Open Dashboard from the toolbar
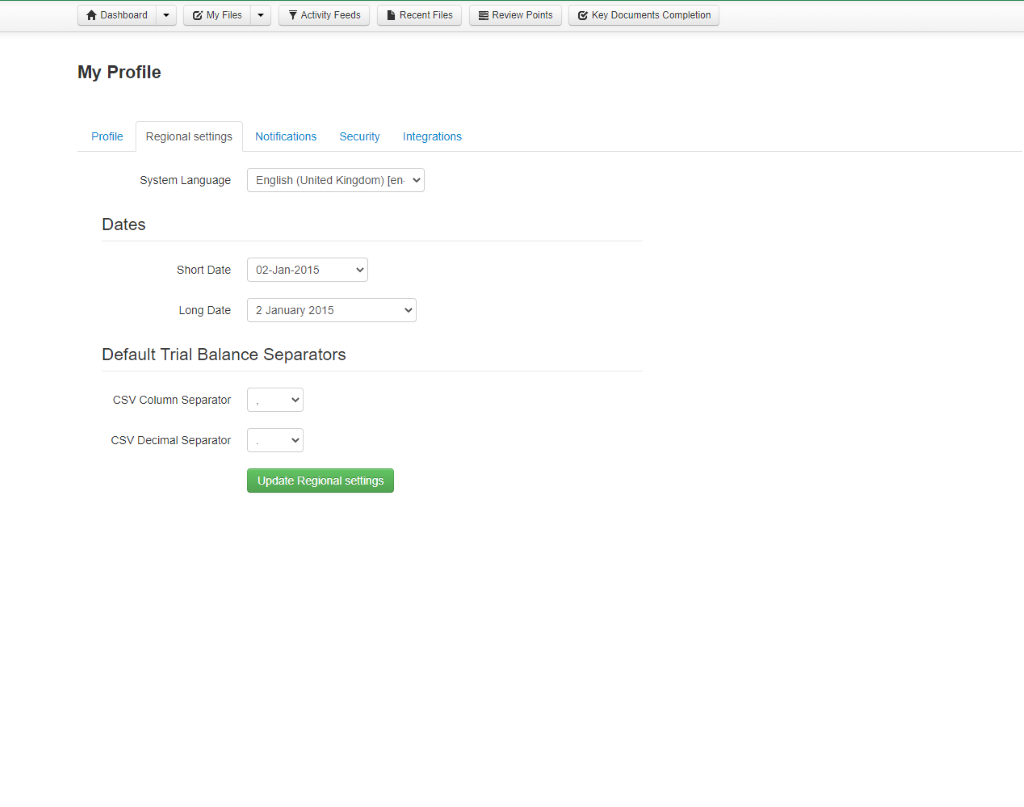The image size is (1024, 807). (x=117, y=15)
